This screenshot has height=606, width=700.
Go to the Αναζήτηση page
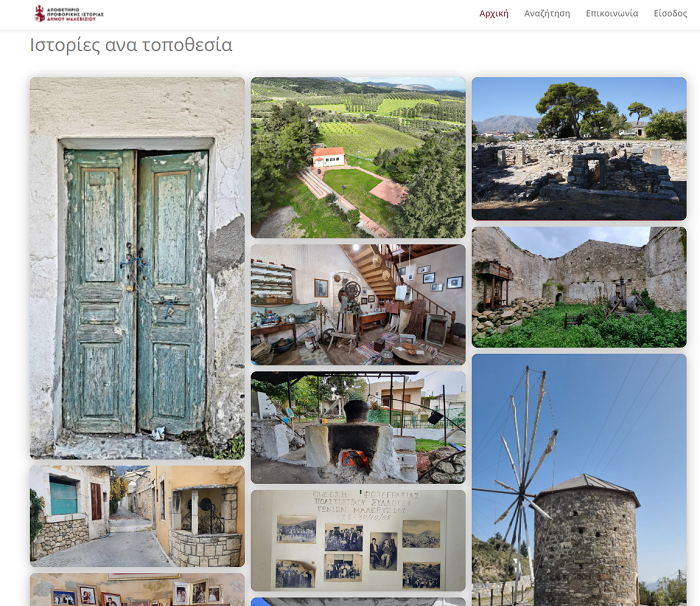547,14
